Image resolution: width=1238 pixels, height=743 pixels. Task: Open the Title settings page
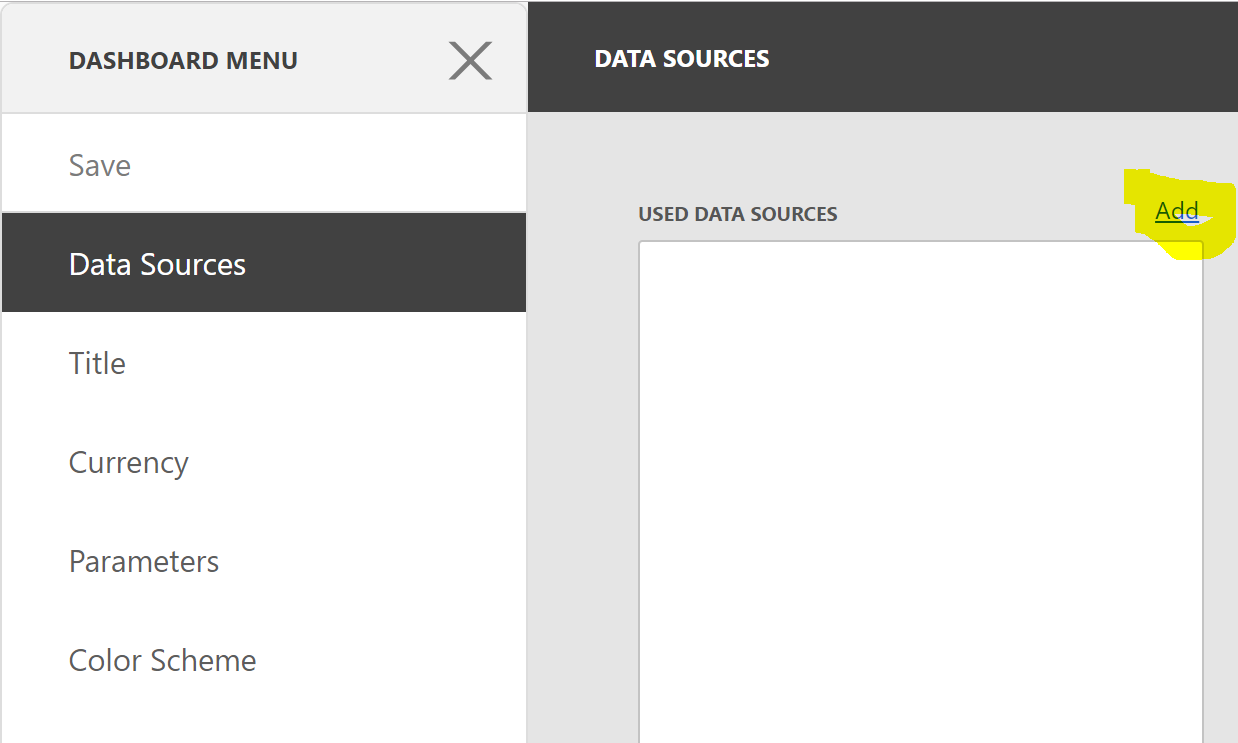pos(98,363)
